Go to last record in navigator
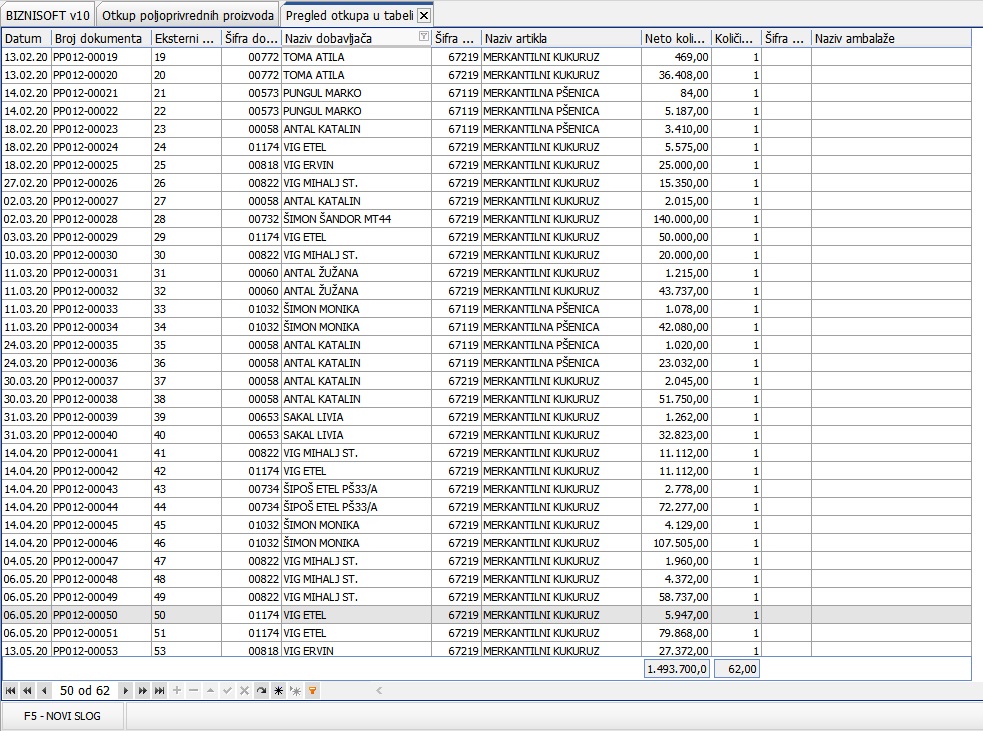Image resolution: width=983 pixels, height=731 pixels. pyautogui.click(x=160, y=691)
